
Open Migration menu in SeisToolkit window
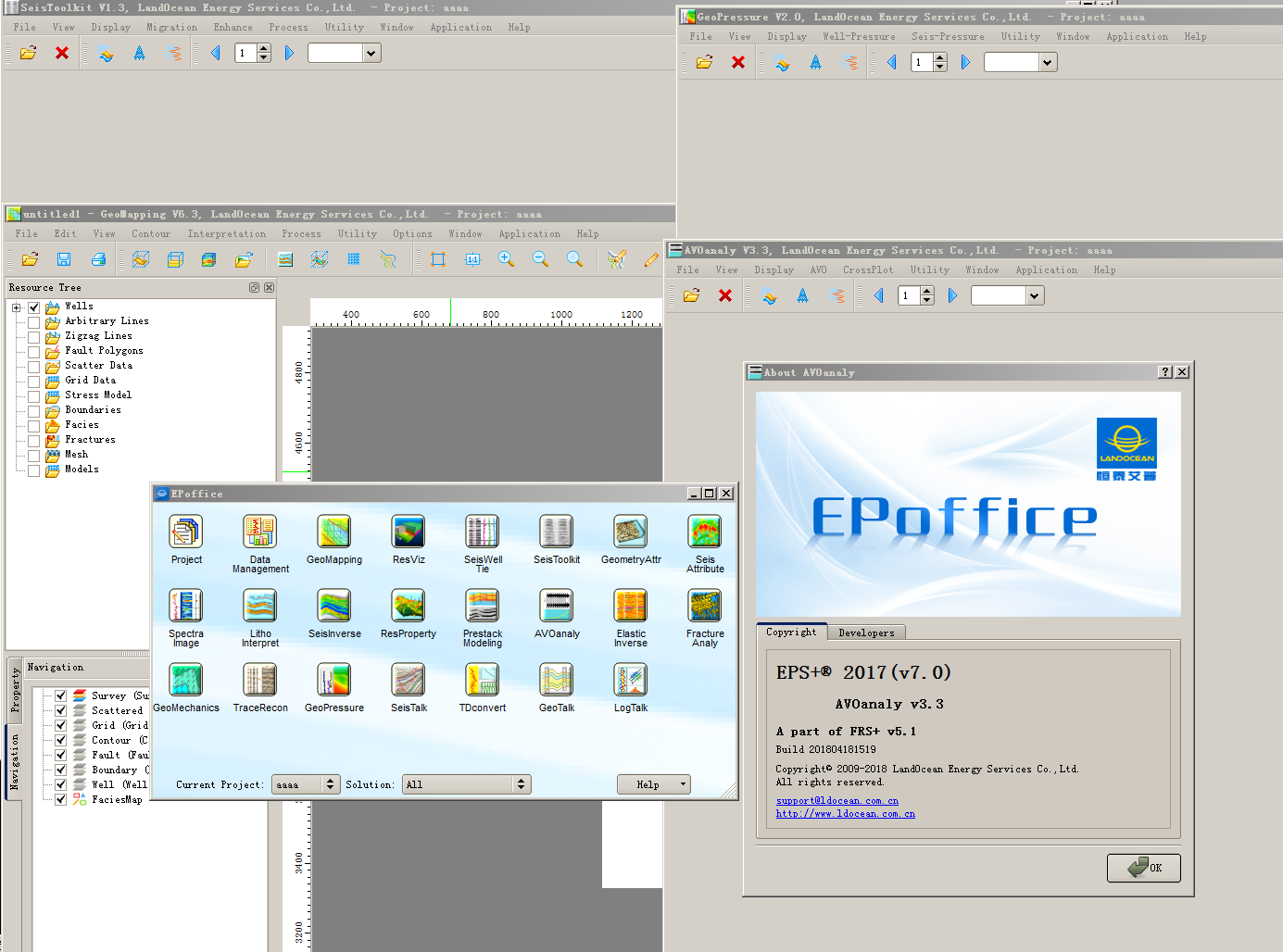pos(171,27)
